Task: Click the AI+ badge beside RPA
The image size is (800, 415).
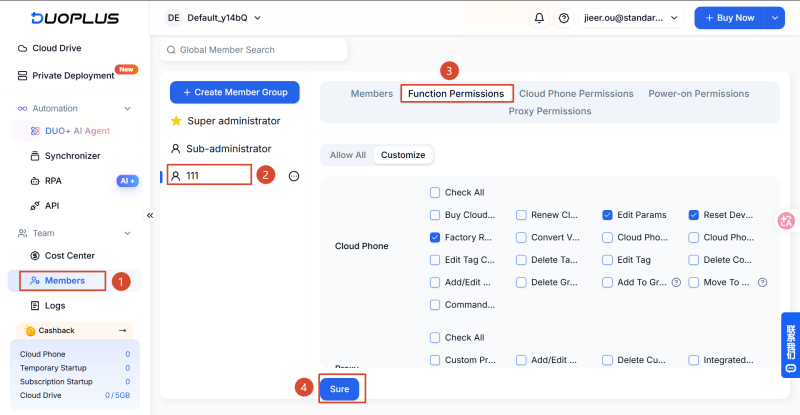Action: (127, 181)
